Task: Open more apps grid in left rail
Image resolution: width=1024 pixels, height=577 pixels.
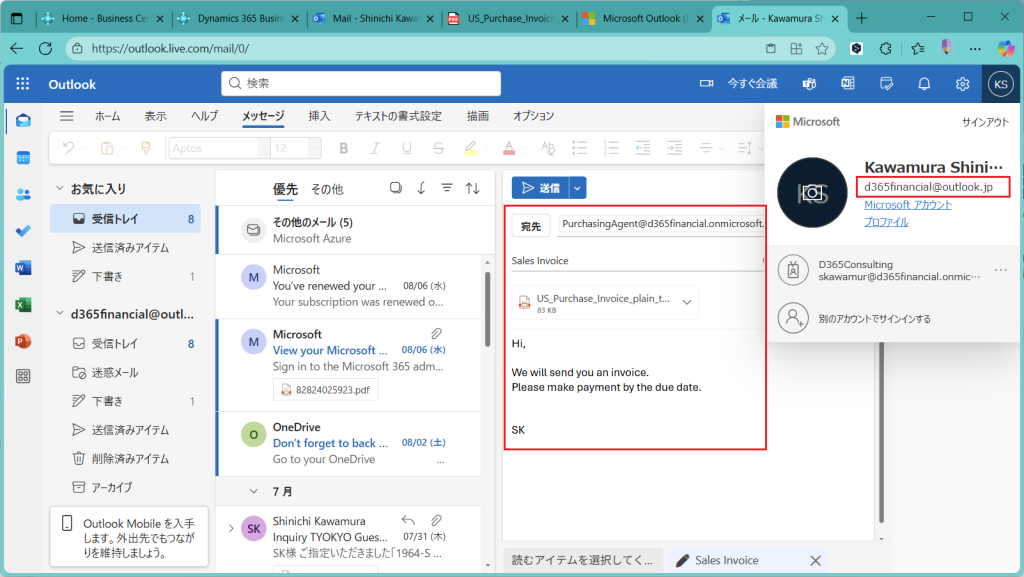Action: tap(23, 376)
